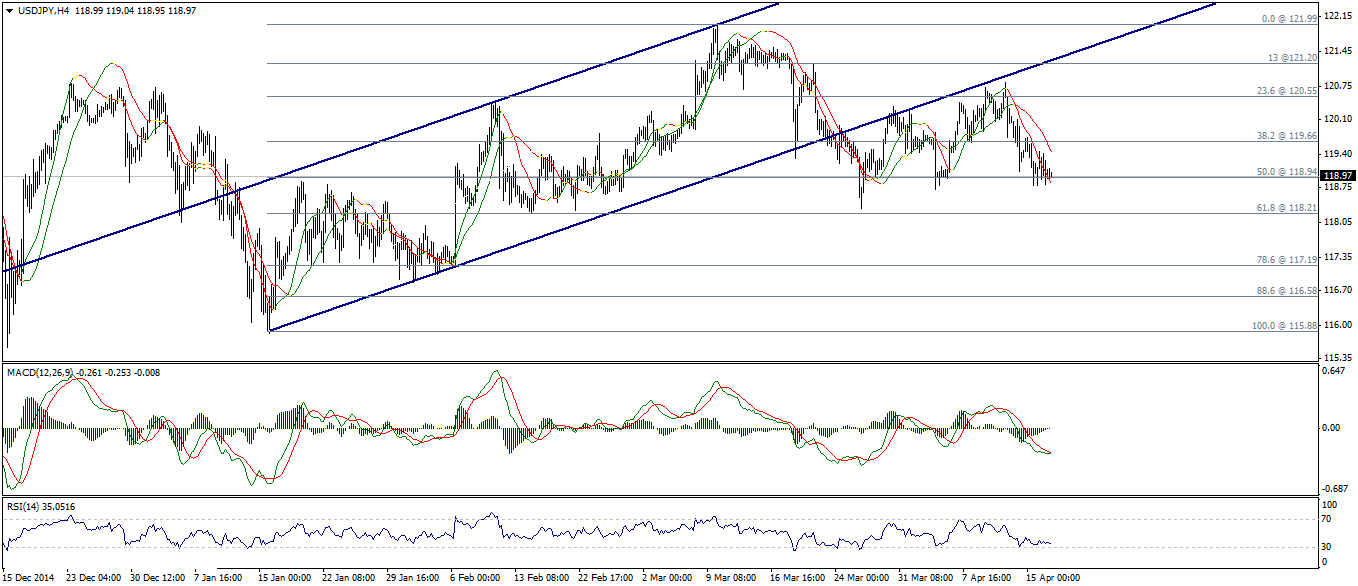The height and width of the screenshot is (586, 1358).
Task: Click the current price tag 118.97 on axis
Action: [x=1338, y=176]
